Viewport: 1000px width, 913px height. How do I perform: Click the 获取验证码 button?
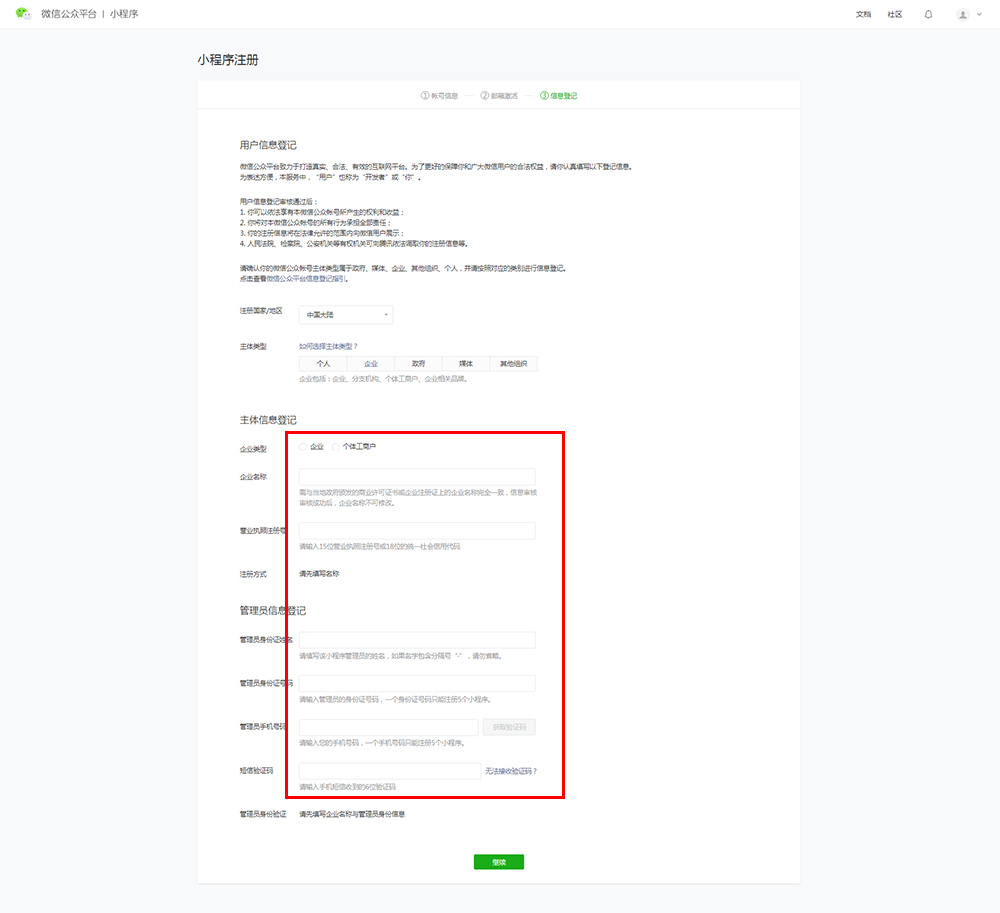coord(509,728)
